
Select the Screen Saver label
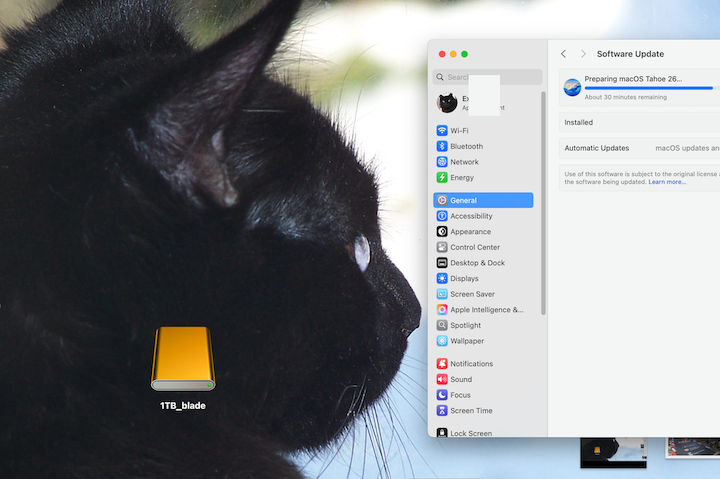point(472,294)
